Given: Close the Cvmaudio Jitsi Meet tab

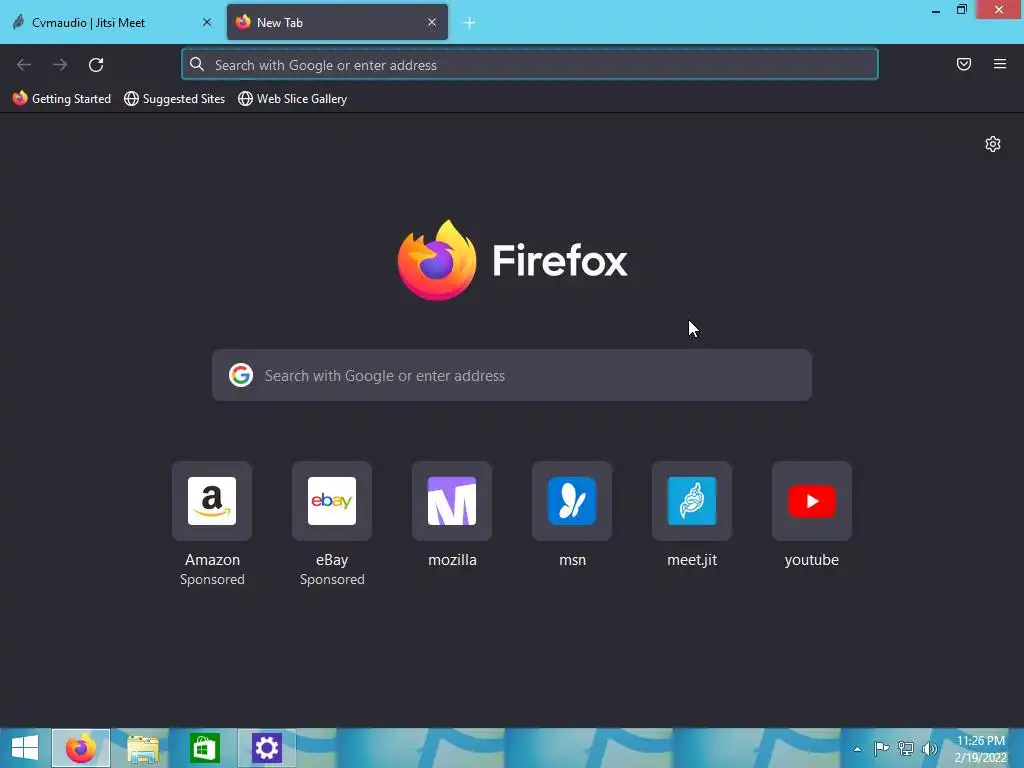Looking at the screenshot, I should [207, 22].
